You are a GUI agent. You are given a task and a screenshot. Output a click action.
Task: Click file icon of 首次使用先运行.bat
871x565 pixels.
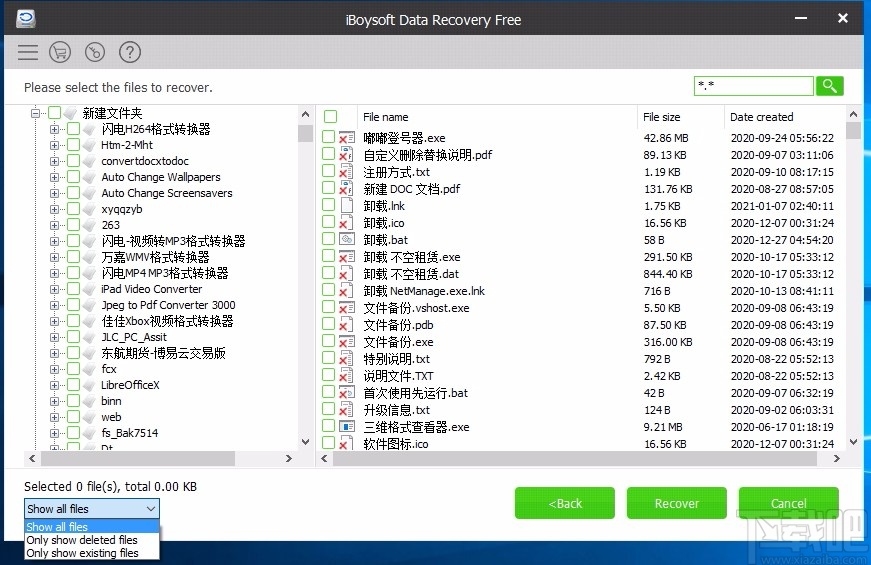pyautogui.click(x=347, y=393)
